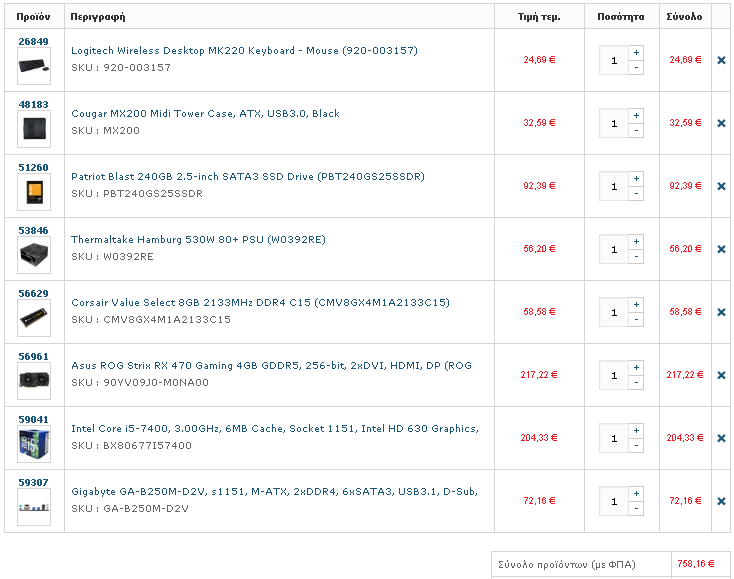Increase quantity of Cougar MX200 case
734x579 pixels.
tap(636, 116)
